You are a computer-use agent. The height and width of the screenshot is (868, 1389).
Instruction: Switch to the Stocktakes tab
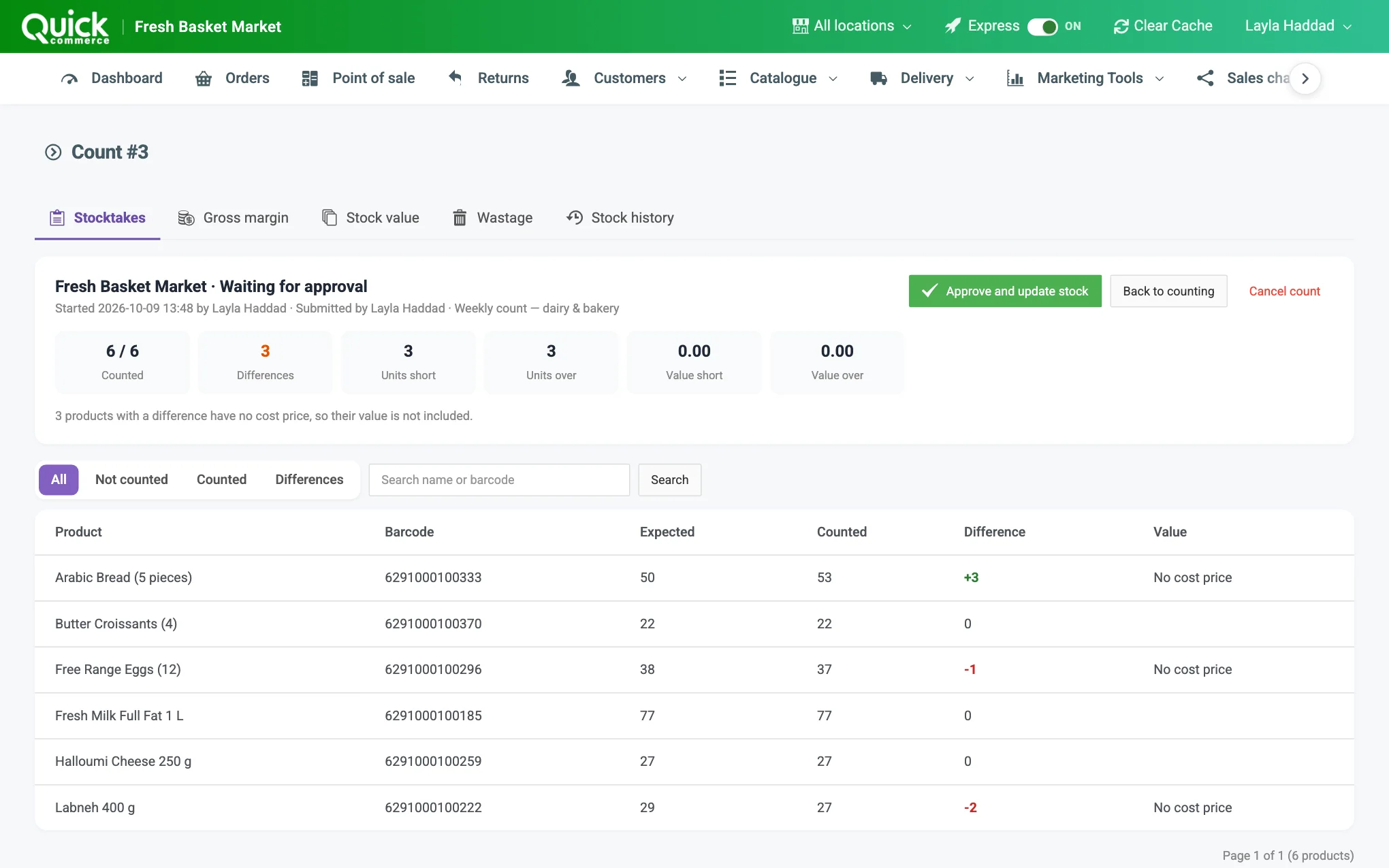pyautogui.click(x=97, y=218)
